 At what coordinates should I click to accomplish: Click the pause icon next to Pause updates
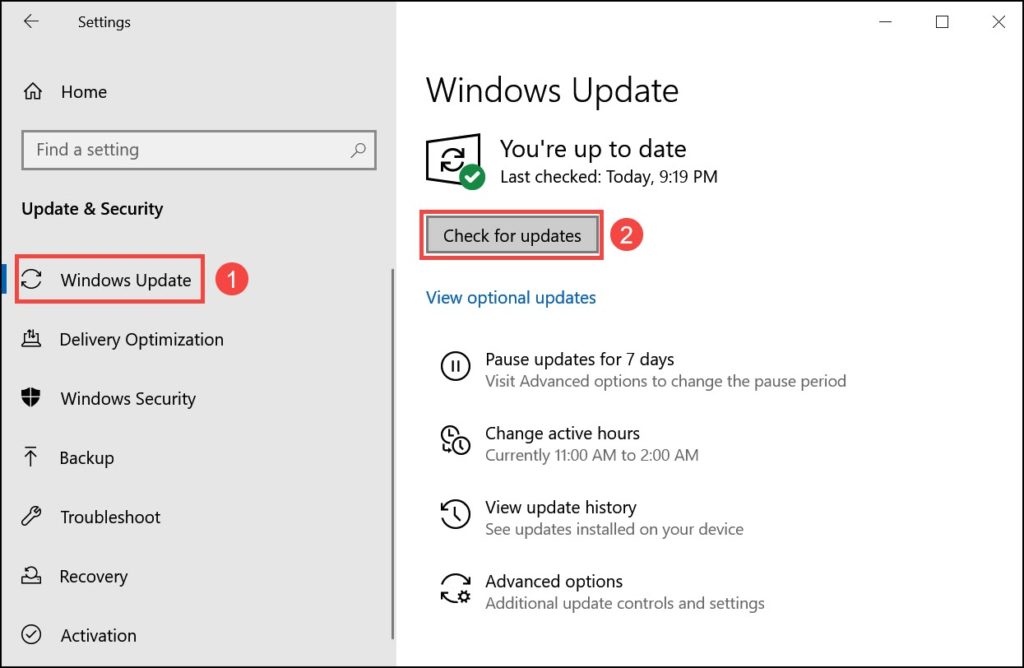(x=455, y=367)
